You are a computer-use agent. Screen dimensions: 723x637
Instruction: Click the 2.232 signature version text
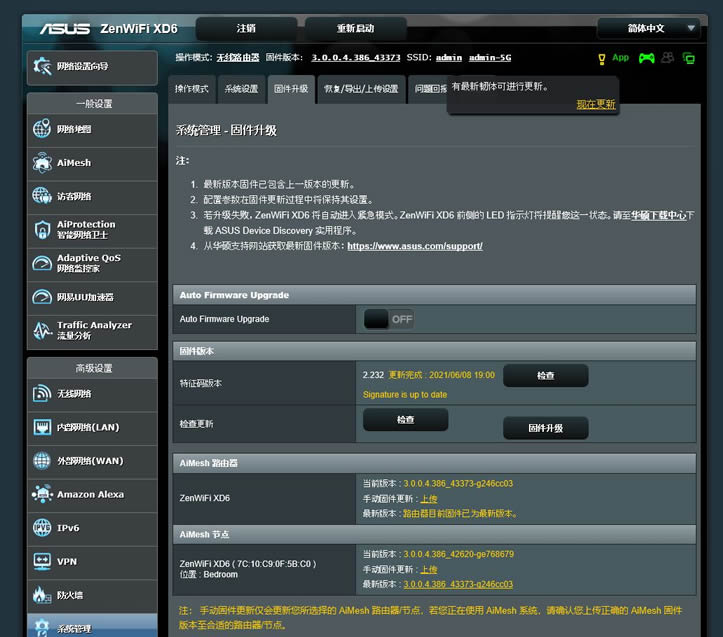tap(373, 375)
